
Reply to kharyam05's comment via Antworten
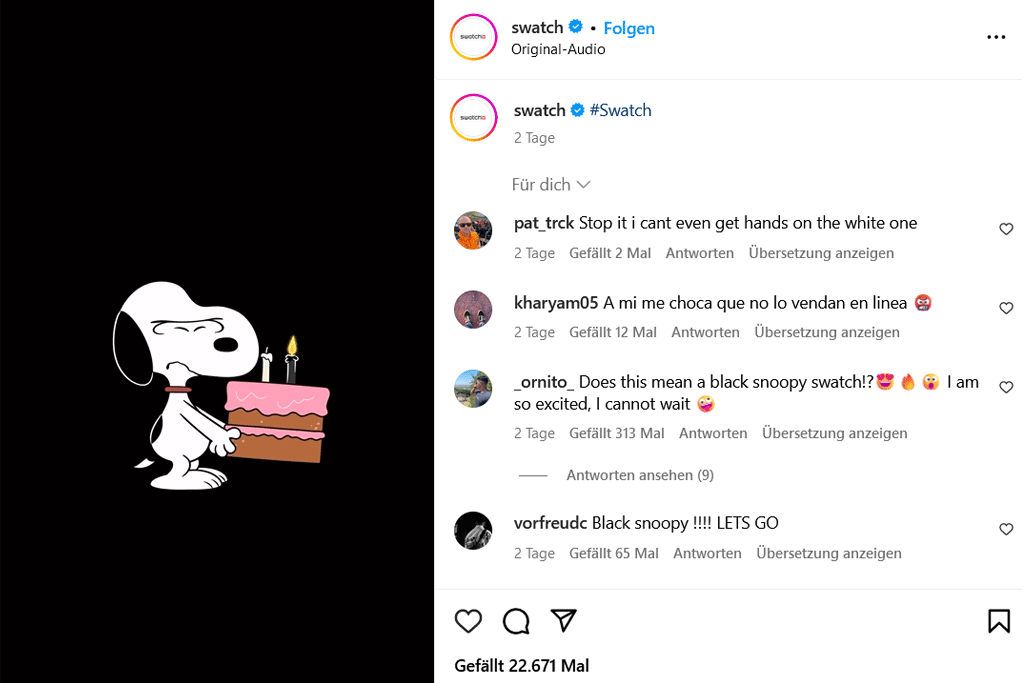click(705, 332)
